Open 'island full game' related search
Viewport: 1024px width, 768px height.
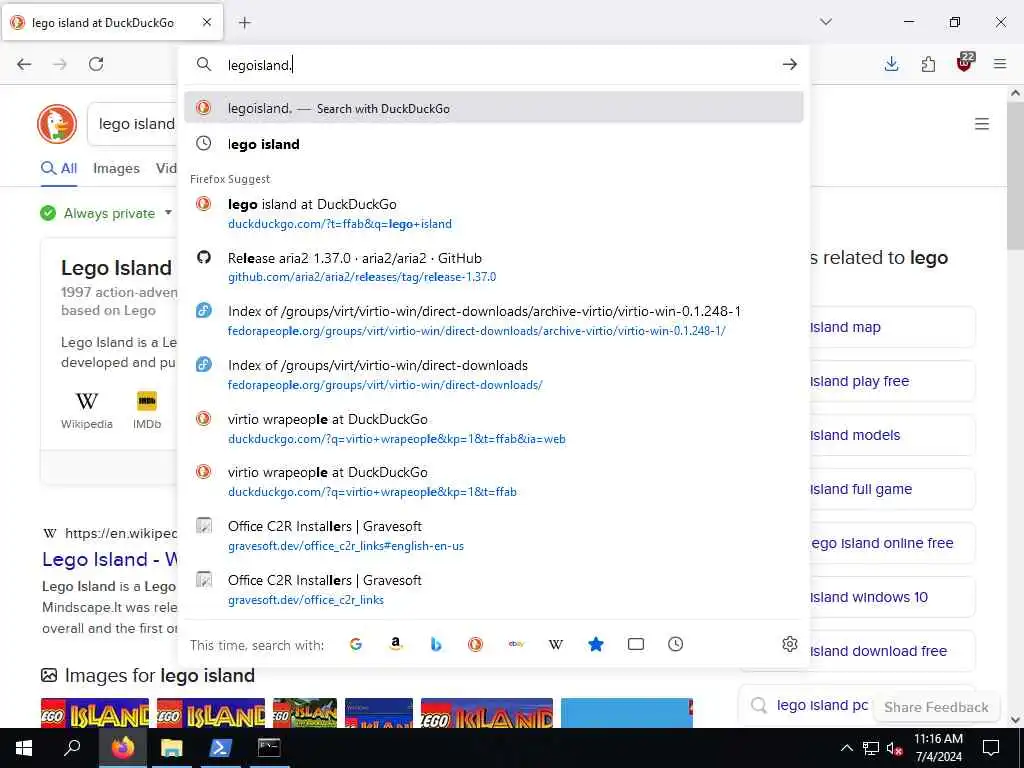[x=892, y=489]
